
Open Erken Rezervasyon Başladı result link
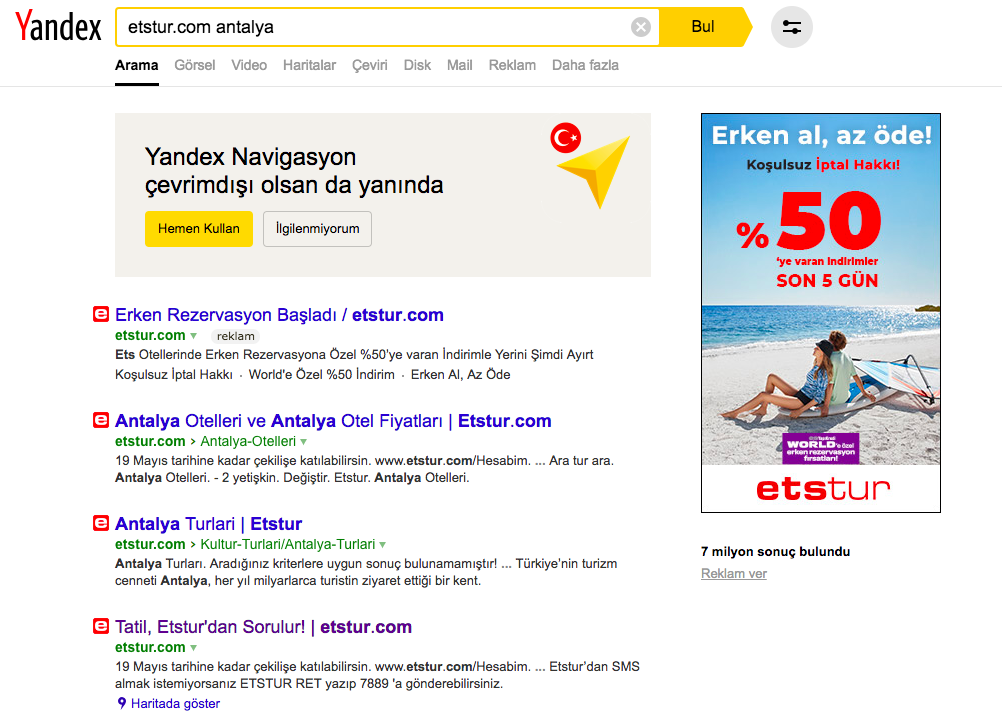[279, 315]
